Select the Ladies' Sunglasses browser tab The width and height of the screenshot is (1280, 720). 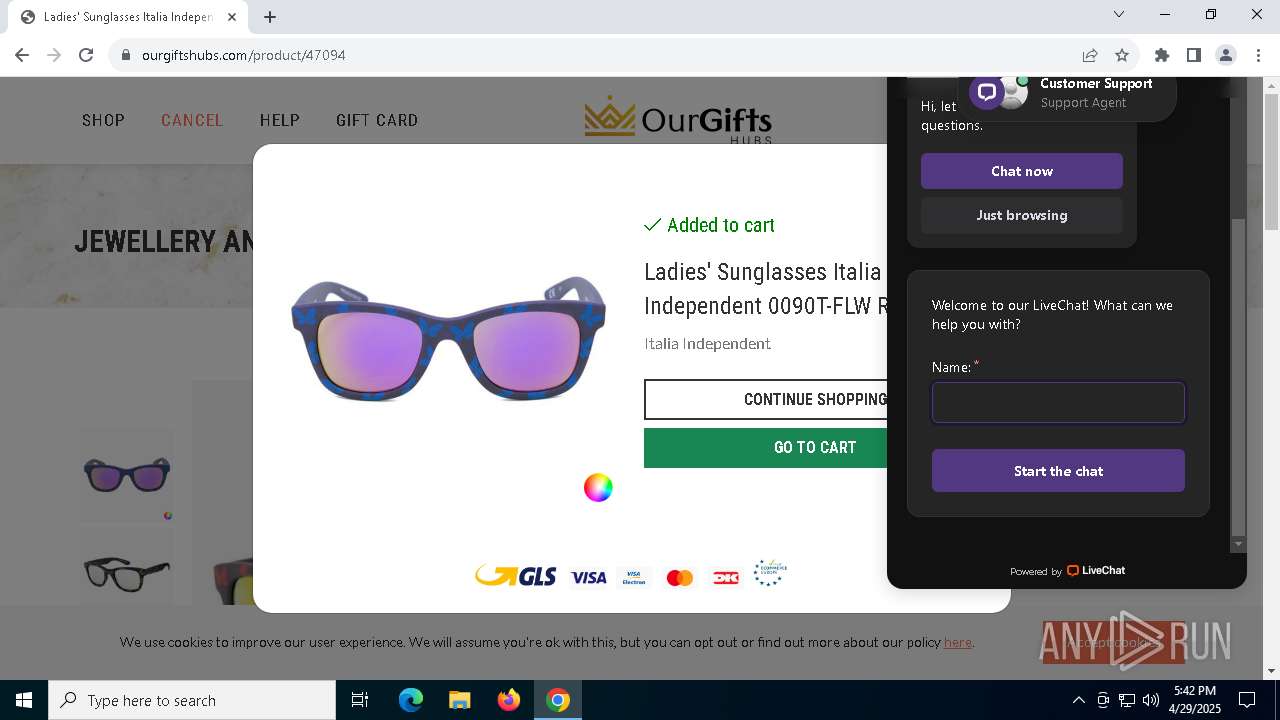click(127, 17)
